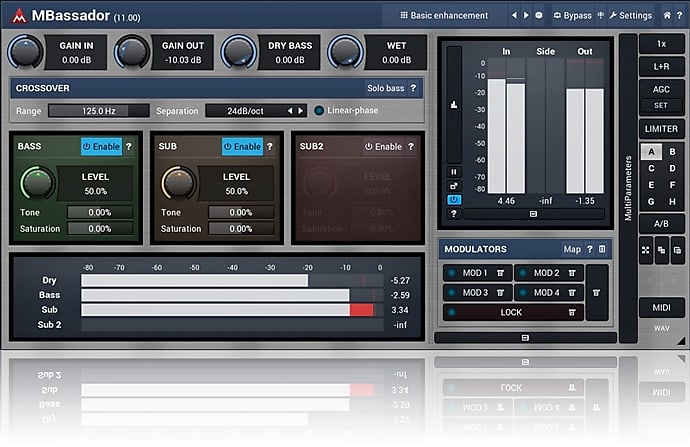
Task: Click the BASS Saturation value field
Action: pos(100,229)
